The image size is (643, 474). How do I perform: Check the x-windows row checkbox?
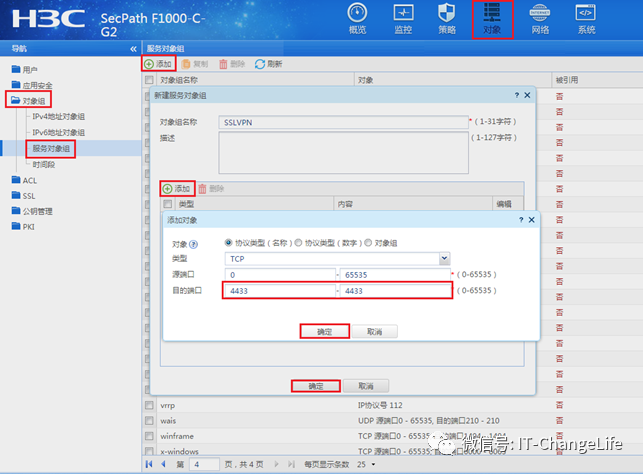point(149,451)
